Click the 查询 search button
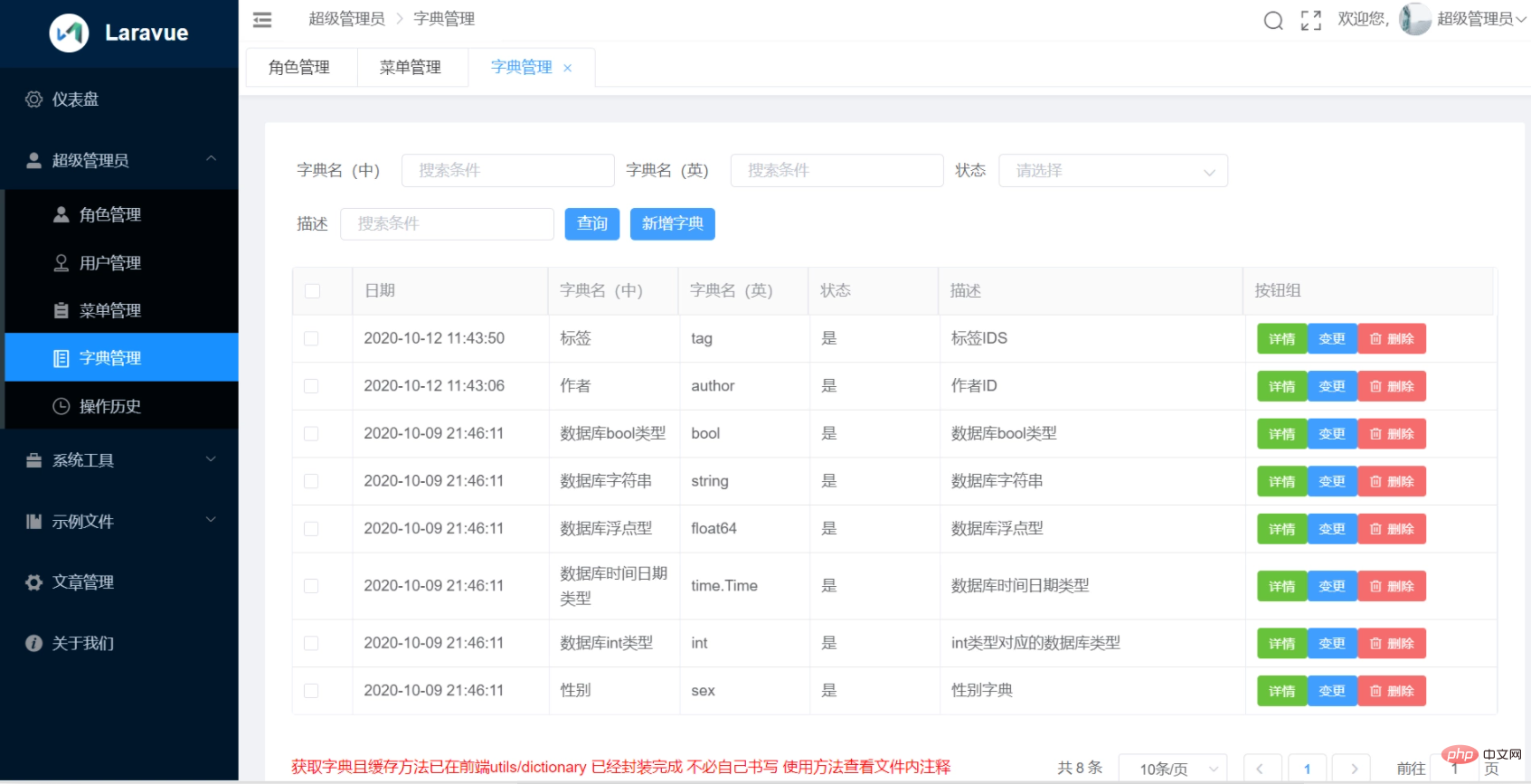Image resolution: width=1531 pixels, height=784 pixels. [591, 224]
